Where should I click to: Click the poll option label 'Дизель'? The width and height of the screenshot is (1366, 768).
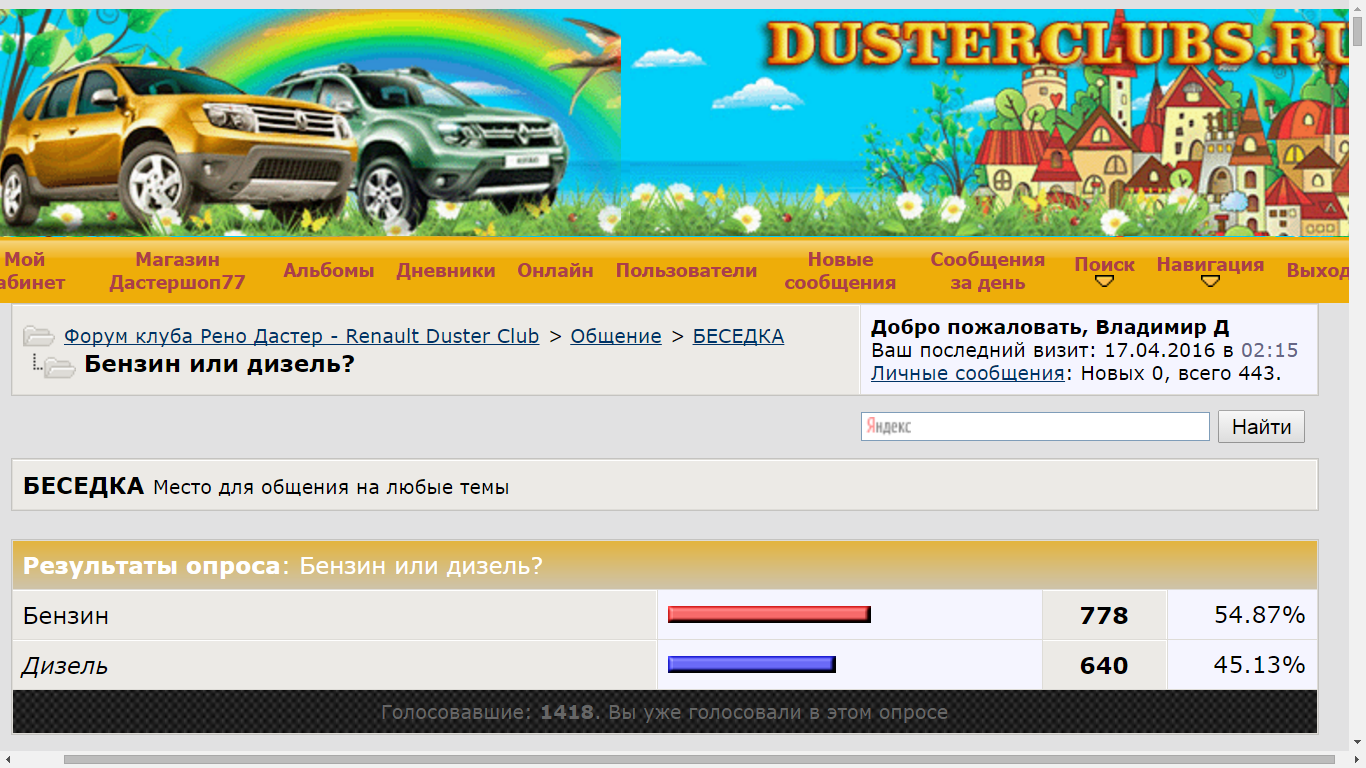coord(65,666)
